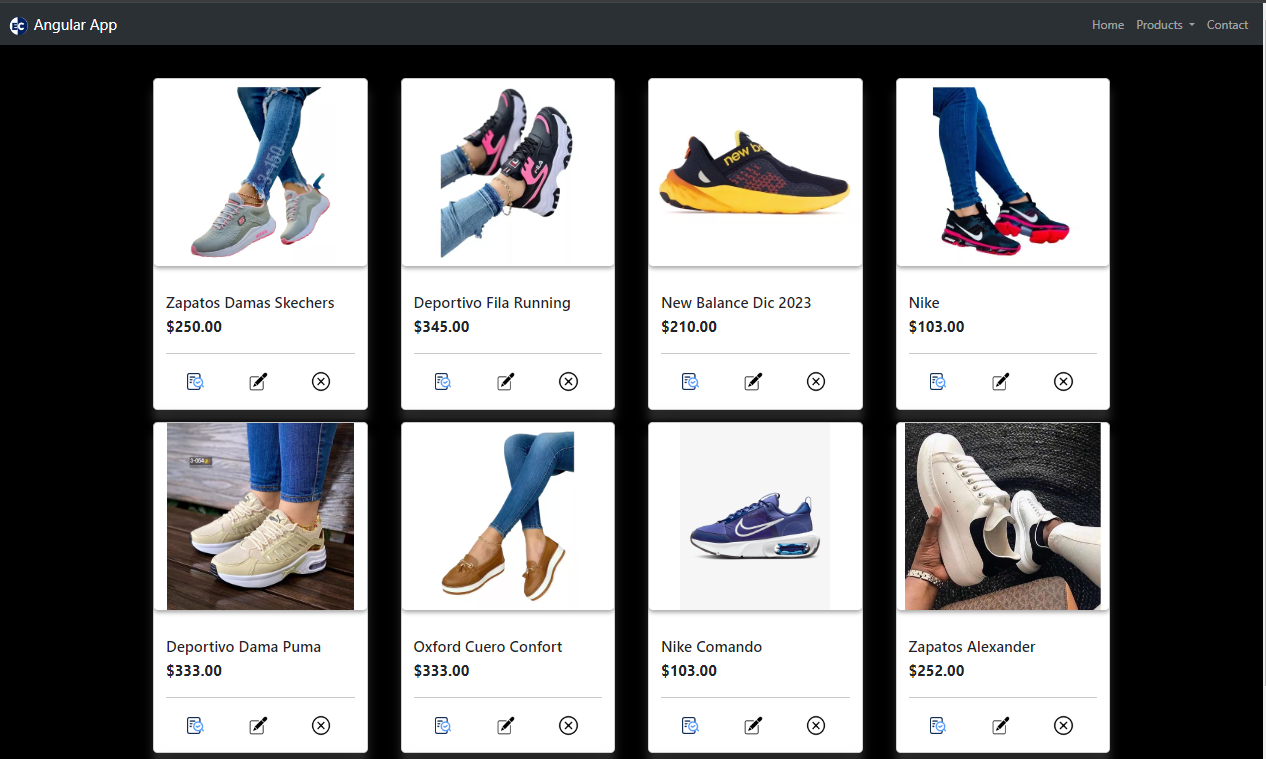This screenshot has height=759, width=1266.
Task: Click the Zapatos Alexander title
Action: click(972, 647)
